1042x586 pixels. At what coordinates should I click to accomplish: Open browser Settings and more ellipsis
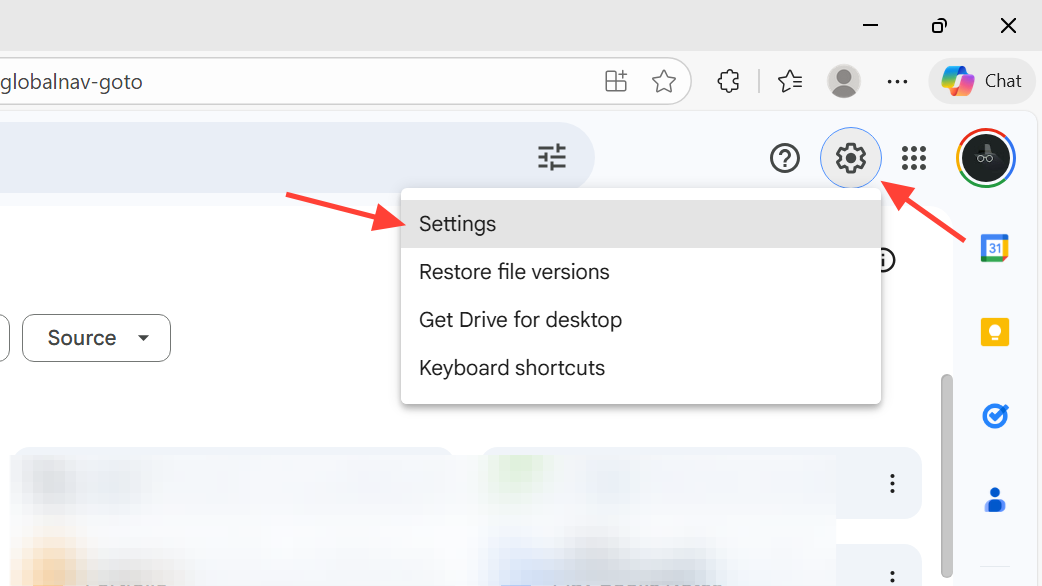(x=897, y=81)
